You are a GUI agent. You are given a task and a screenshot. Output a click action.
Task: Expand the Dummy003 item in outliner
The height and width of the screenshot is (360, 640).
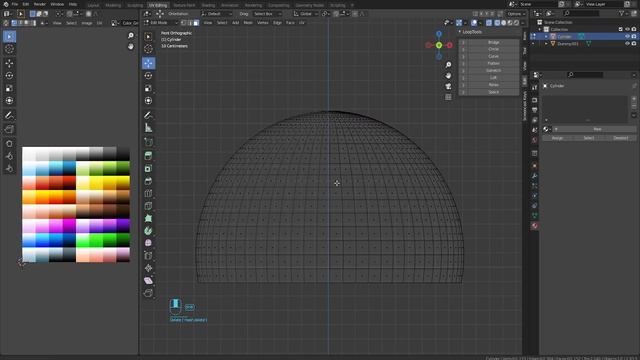coord(547,43)
